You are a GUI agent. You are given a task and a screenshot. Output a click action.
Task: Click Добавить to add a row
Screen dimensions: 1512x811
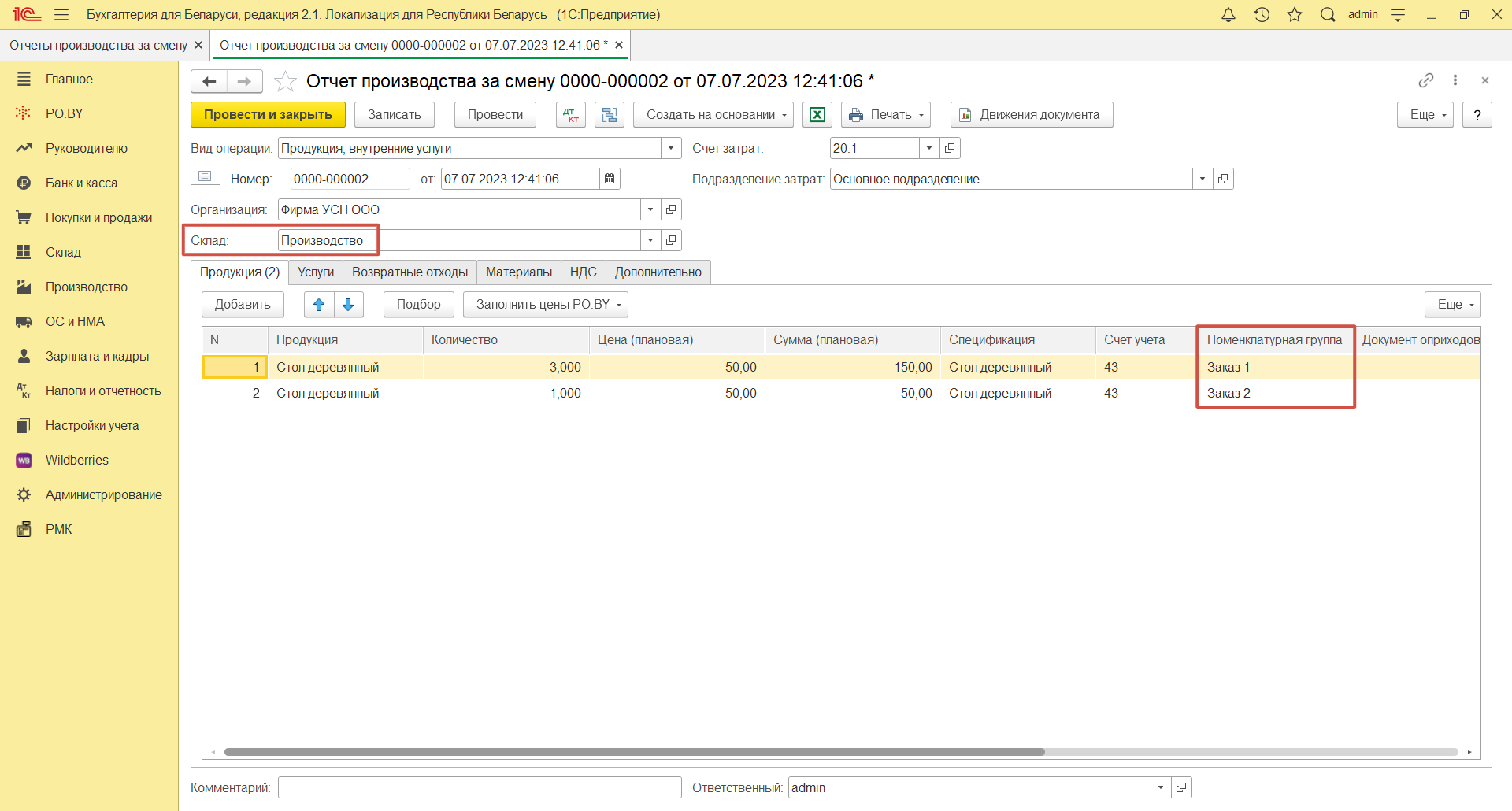point(243,305)
